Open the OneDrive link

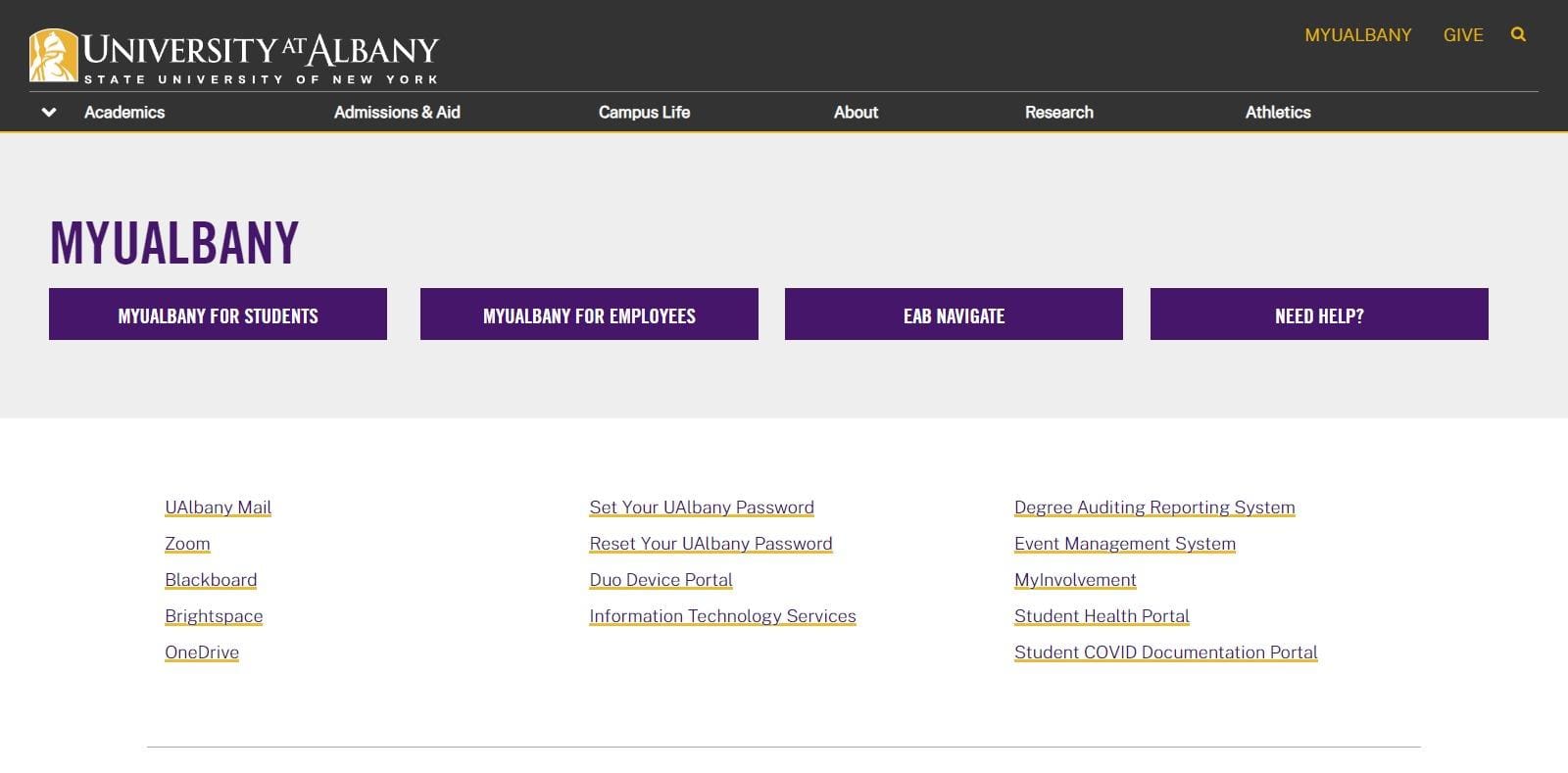(x=202, y=652)
